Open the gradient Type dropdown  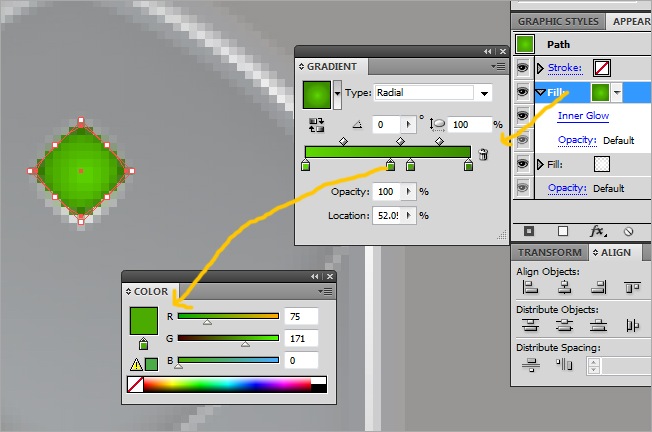click(x=484, y=93)
